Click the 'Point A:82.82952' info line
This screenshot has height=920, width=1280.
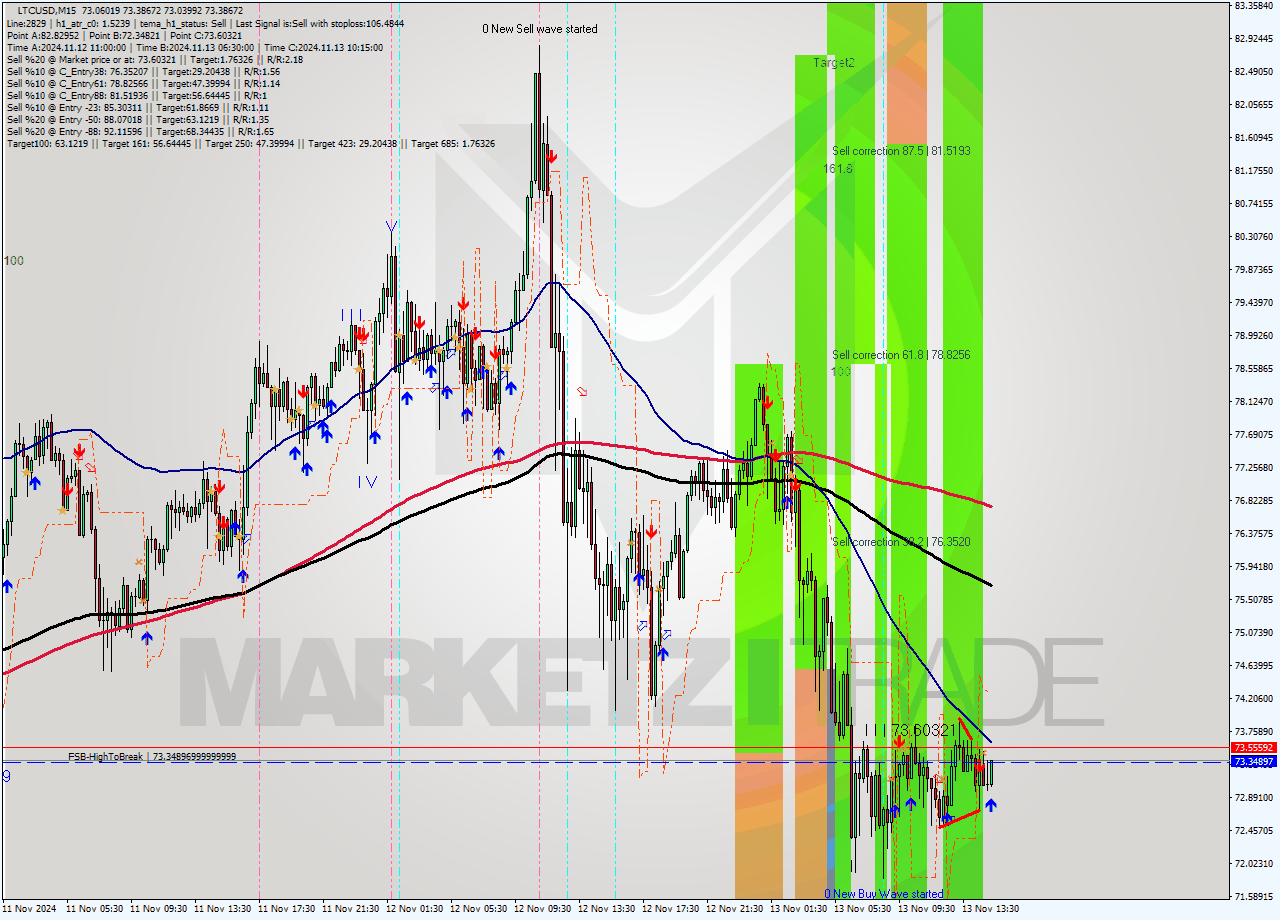[123, 35]
